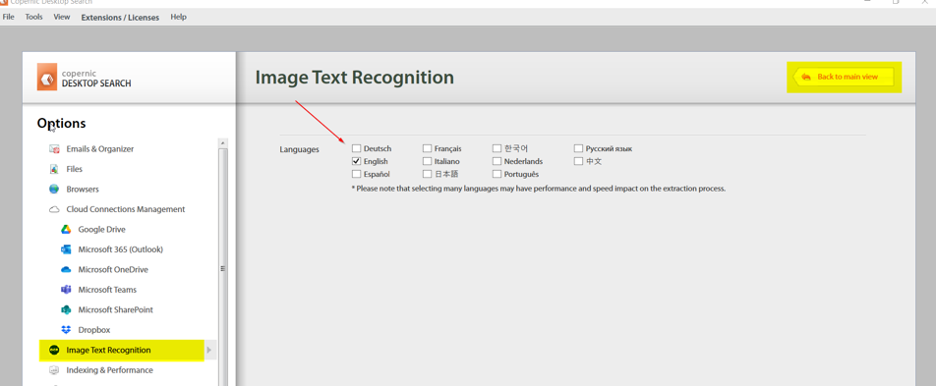Viewport: 936px width, 386px height.
Task: Tick the Italiano checkbox
Action: tap(427, 161)
